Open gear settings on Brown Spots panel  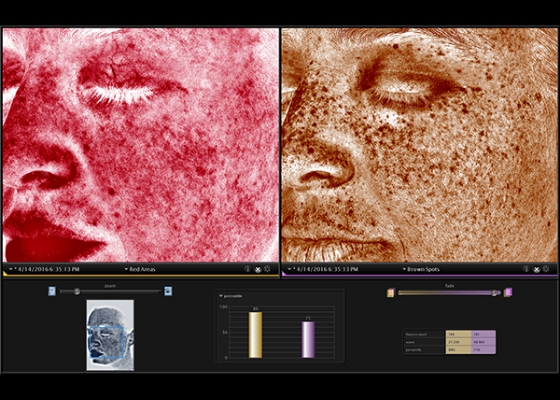pyautogui.click(x=545, y=269)
